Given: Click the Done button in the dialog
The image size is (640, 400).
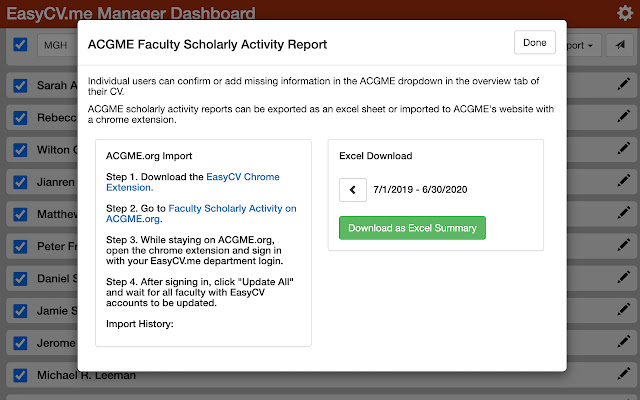Looking at the screenshot, I should click(x=535, y=42).
